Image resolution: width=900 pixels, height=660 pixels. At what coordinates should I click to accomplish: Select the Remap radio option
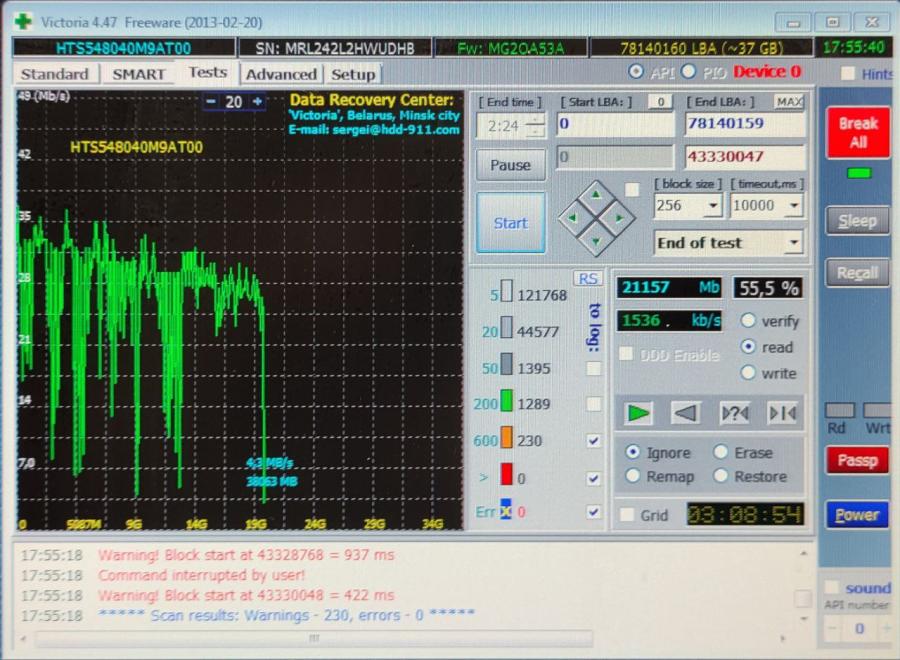coord(633,476)
